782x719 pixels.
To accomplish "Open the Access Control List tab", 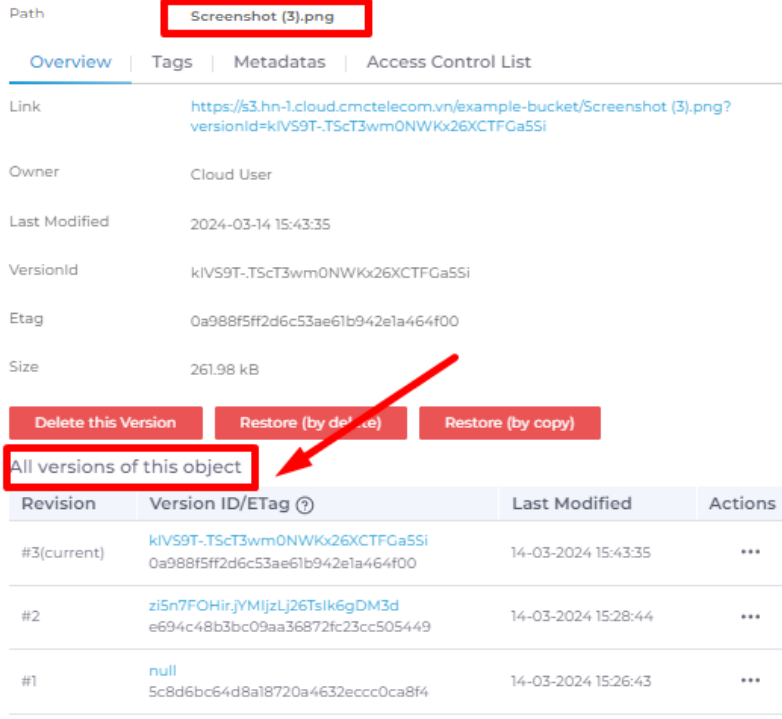I will 449,62.
